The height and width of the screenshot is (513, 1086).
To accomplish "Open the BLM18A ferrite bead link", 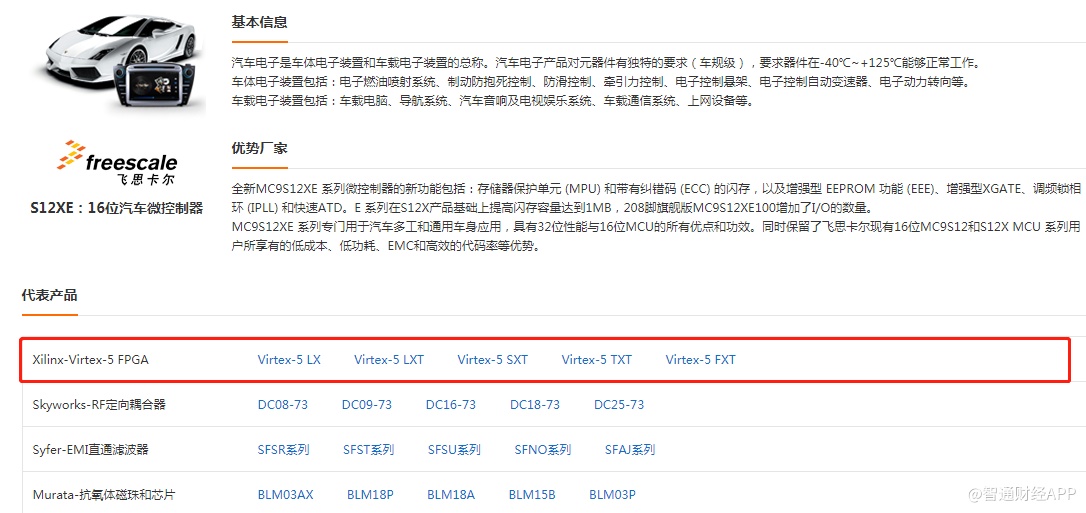I will tap(451, 495).
